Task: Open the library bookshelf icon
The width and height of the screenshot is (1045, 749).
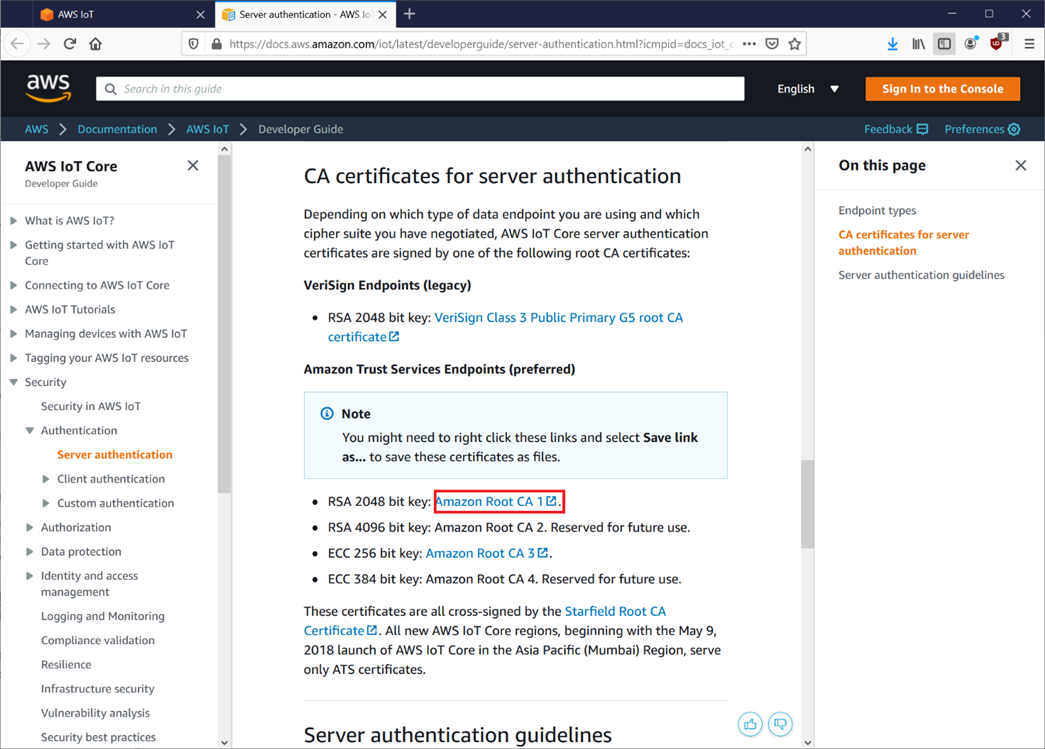Action: coord(918,44)
